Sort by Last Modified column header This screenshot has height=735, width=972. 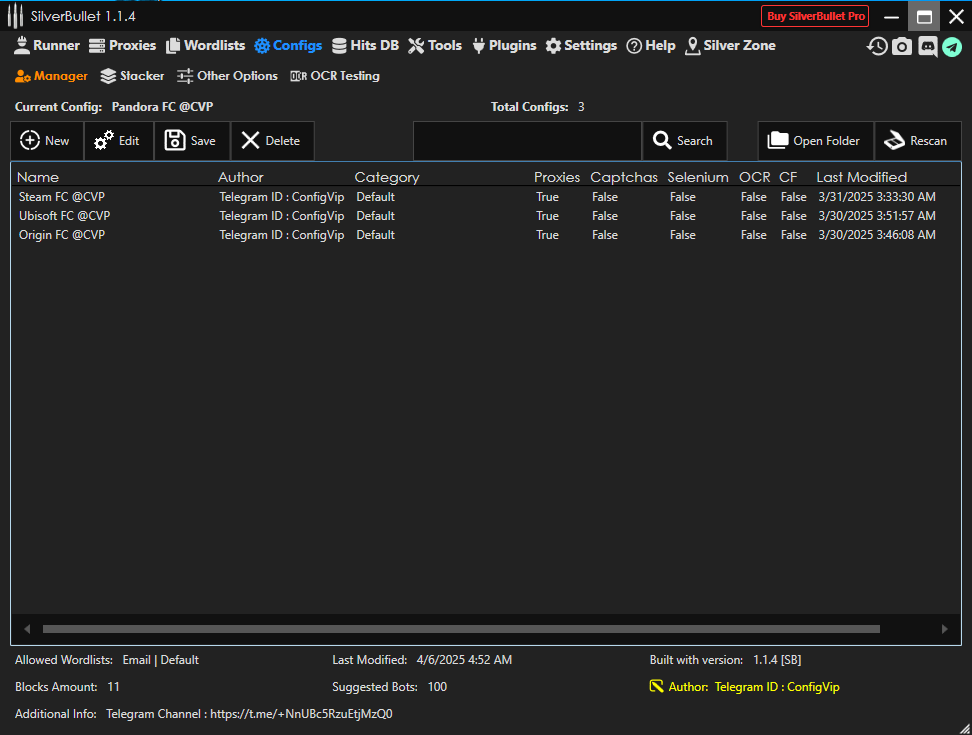861,177
